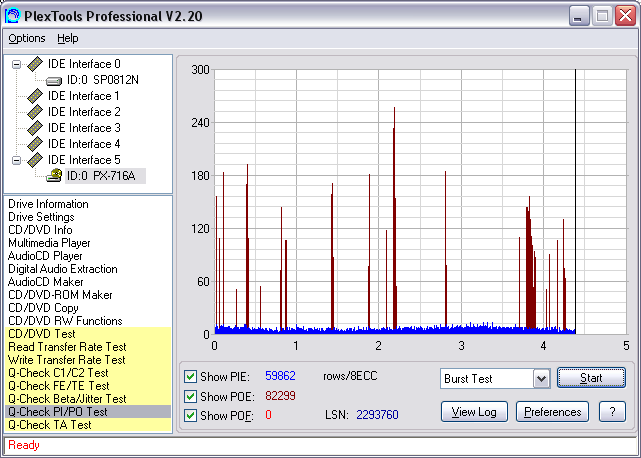The width and height of the screenshot is (641, 458).
Task: Click the Start button
Action: pyautogui.click(x=591, y=378)
